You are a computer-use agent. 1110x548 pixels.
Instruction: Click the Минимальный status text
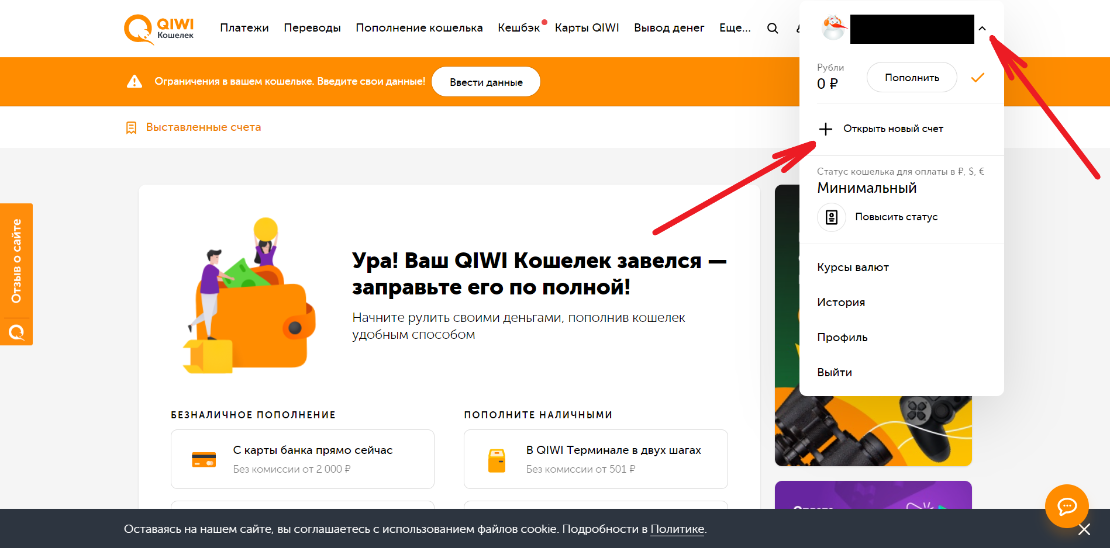pos(867,188)
